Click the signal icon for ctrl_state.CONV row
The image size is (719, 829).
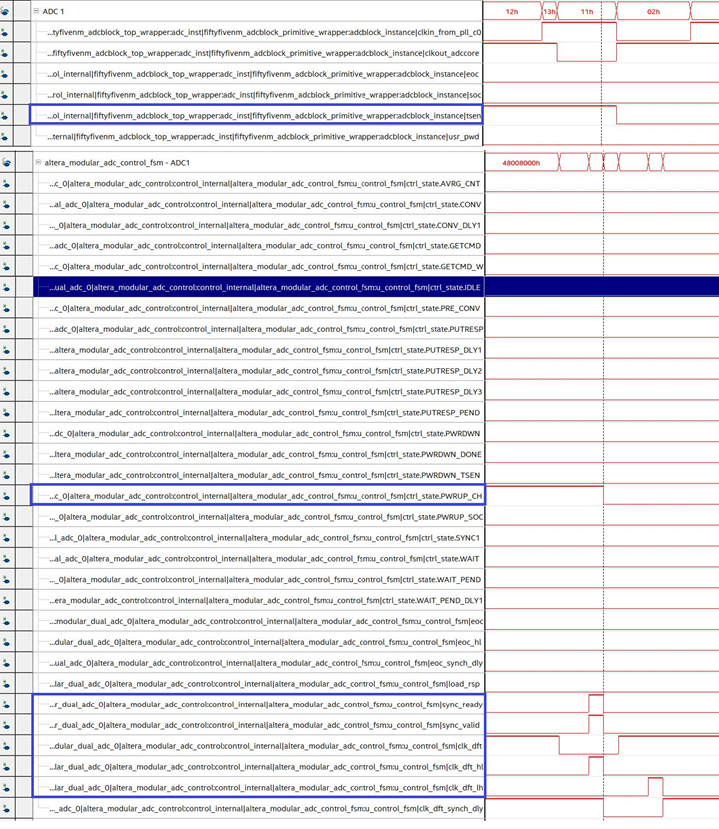[x=6, y=204]
